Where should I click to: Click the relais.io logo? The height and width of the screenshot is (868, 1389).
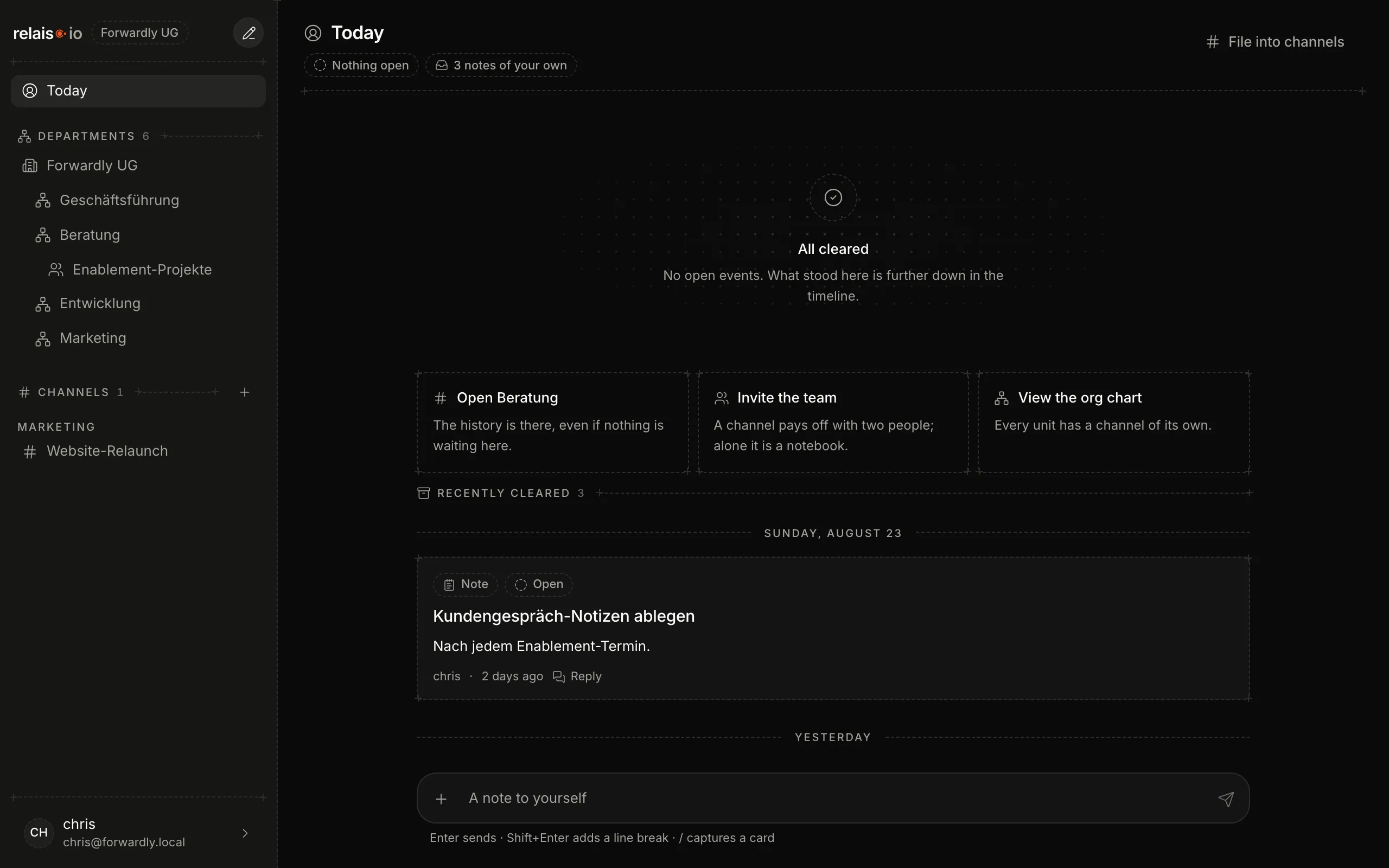tap(48, 33)
